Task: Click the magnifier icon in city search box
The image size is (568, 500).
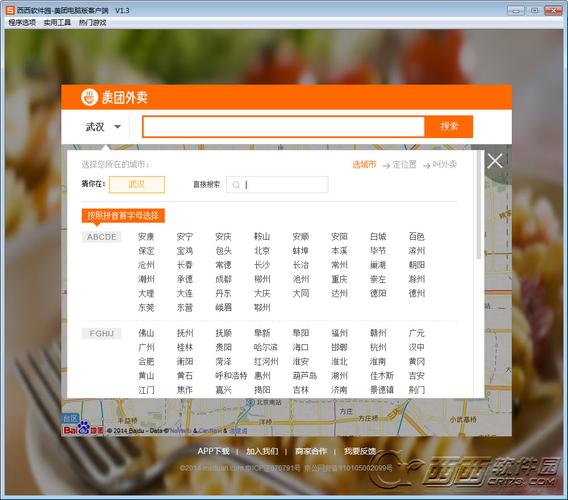Action: (236, 185)
